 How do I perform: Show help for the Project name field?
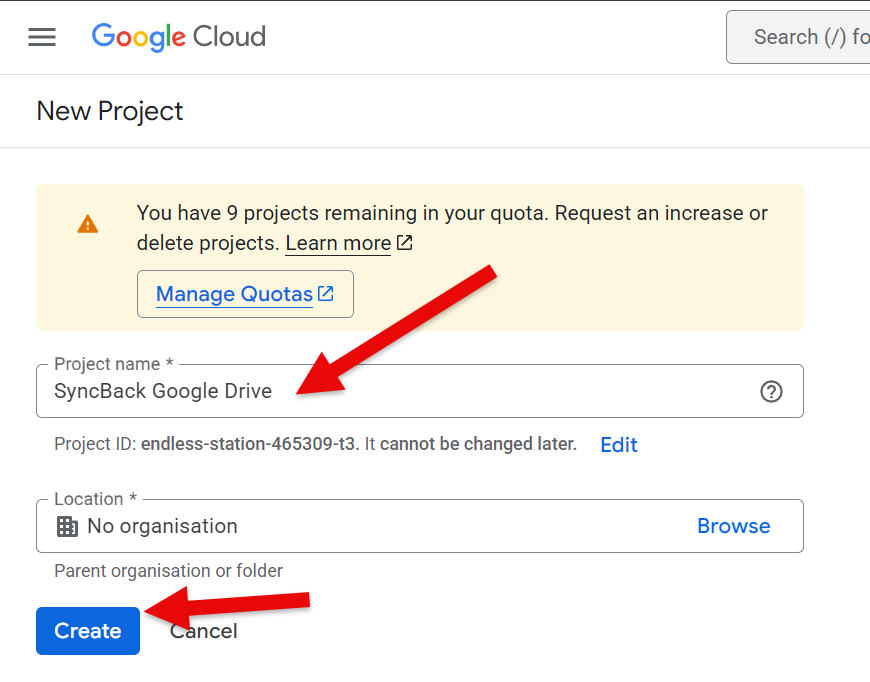point(771,391)
